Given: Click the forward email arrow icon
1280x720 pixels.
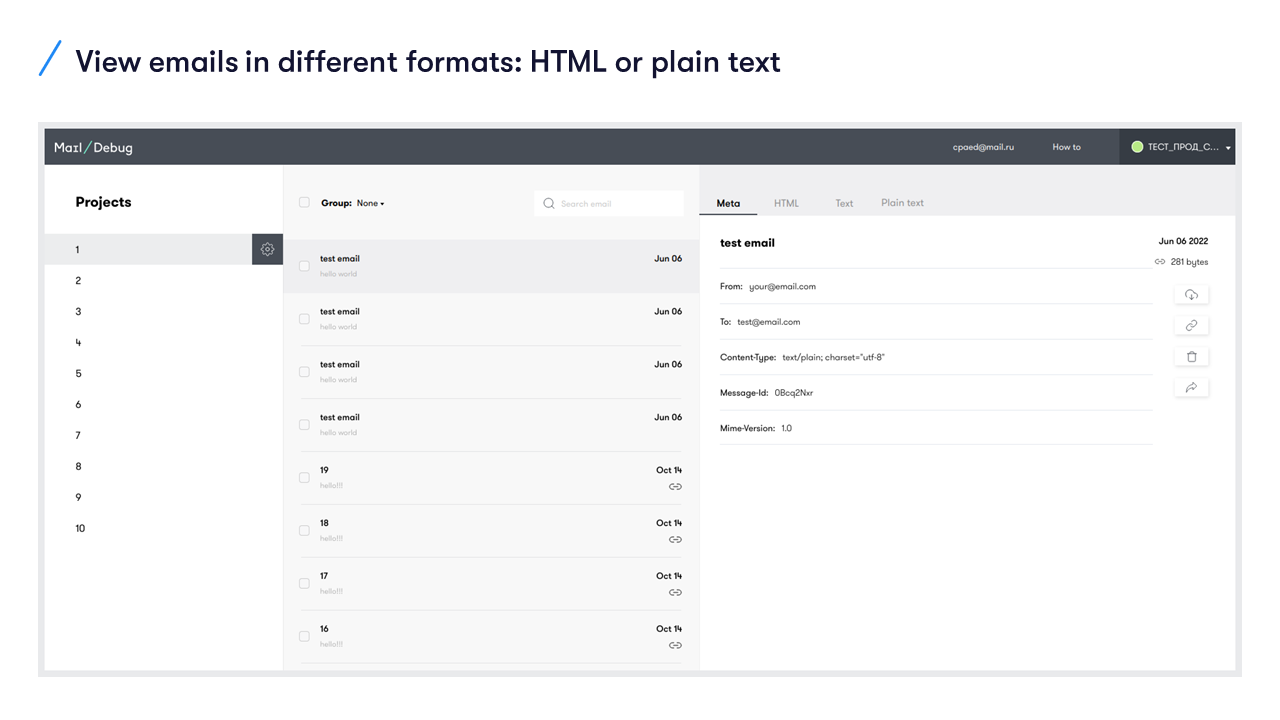Looking at the screenshot, I should (1191, 387).
